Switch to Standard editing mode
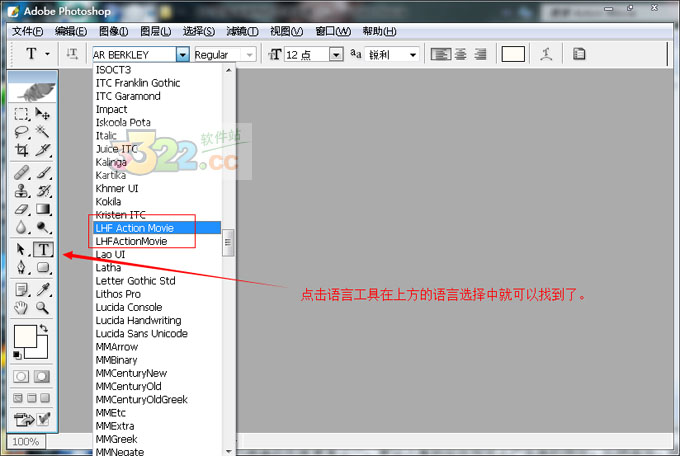This screenshot has width=680, height=456. point(21,377)
